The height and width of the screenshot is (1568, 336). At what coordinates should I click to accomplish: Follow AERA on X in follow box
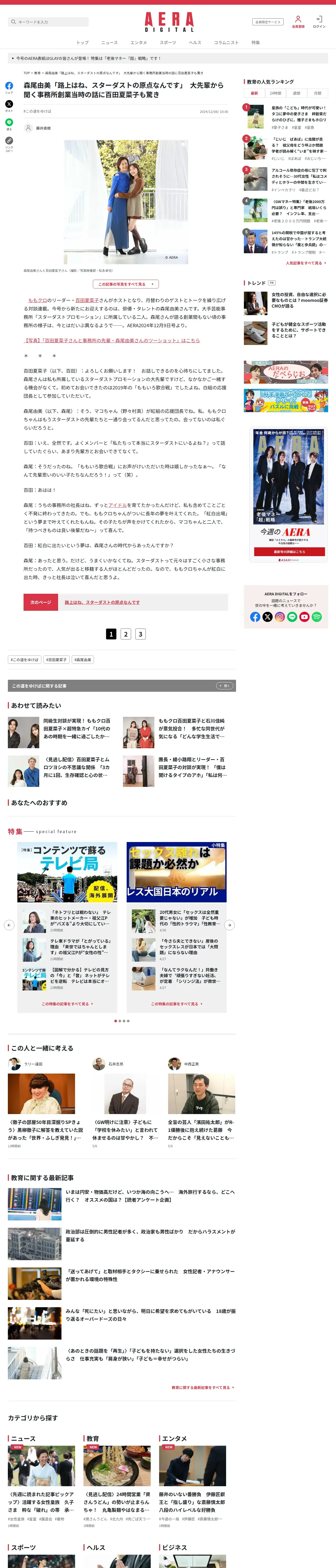(267, 616)
